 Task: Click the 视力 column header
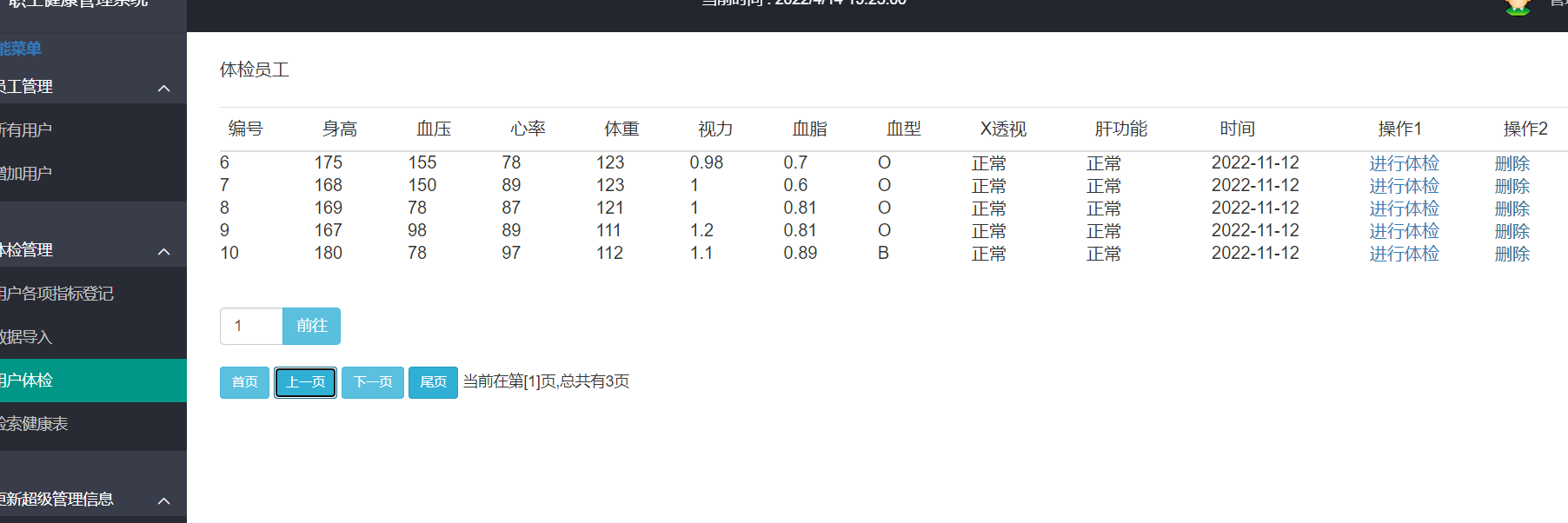pos(715,129)
